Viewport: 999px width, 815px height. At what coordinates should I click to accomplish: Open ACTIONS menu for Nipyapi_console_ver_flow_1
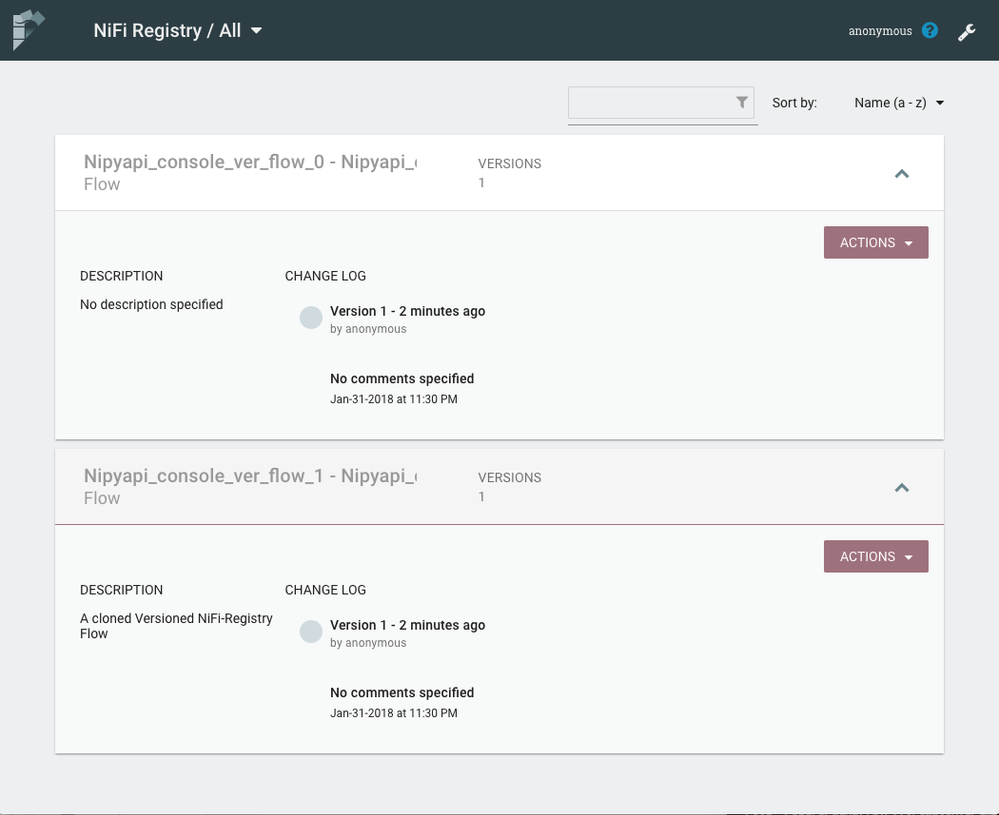(x=875, y=557)
